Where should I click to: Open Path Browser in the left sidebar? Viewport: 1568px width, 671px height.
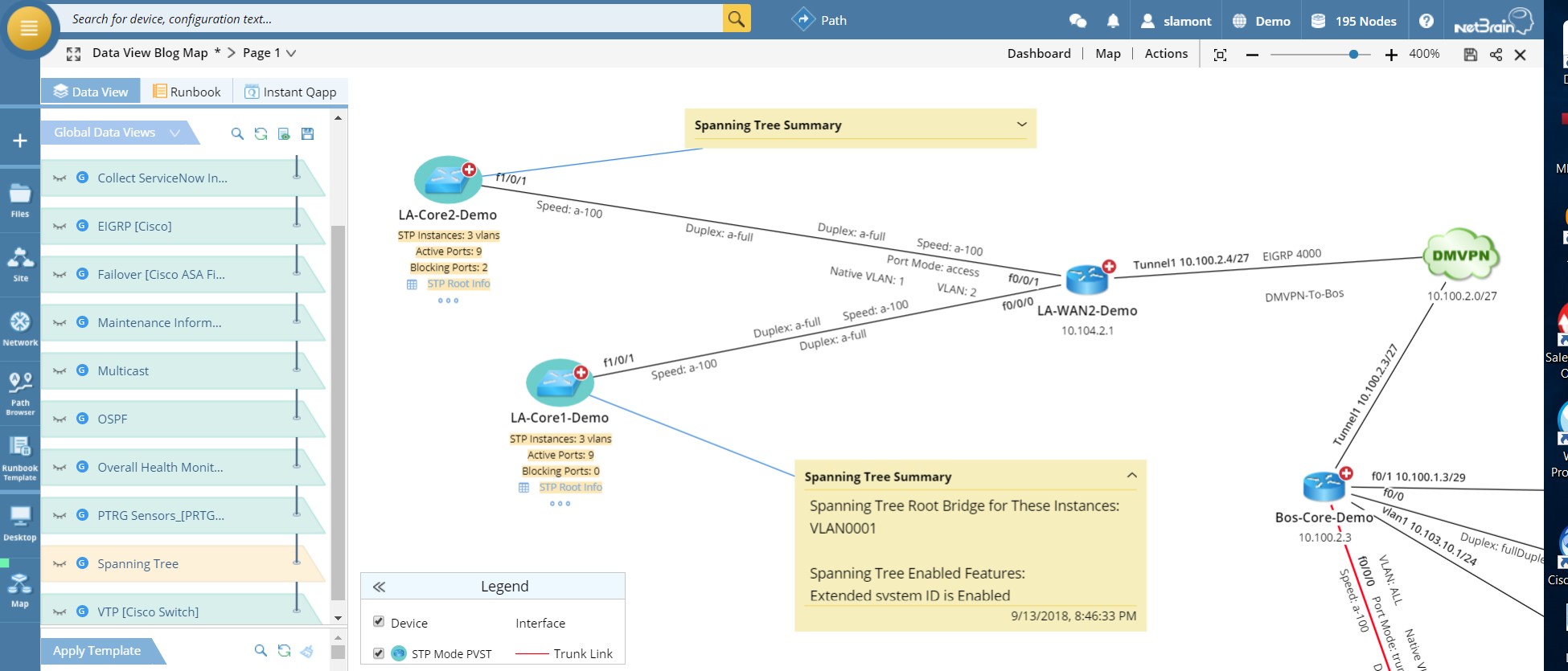(20, 393)
